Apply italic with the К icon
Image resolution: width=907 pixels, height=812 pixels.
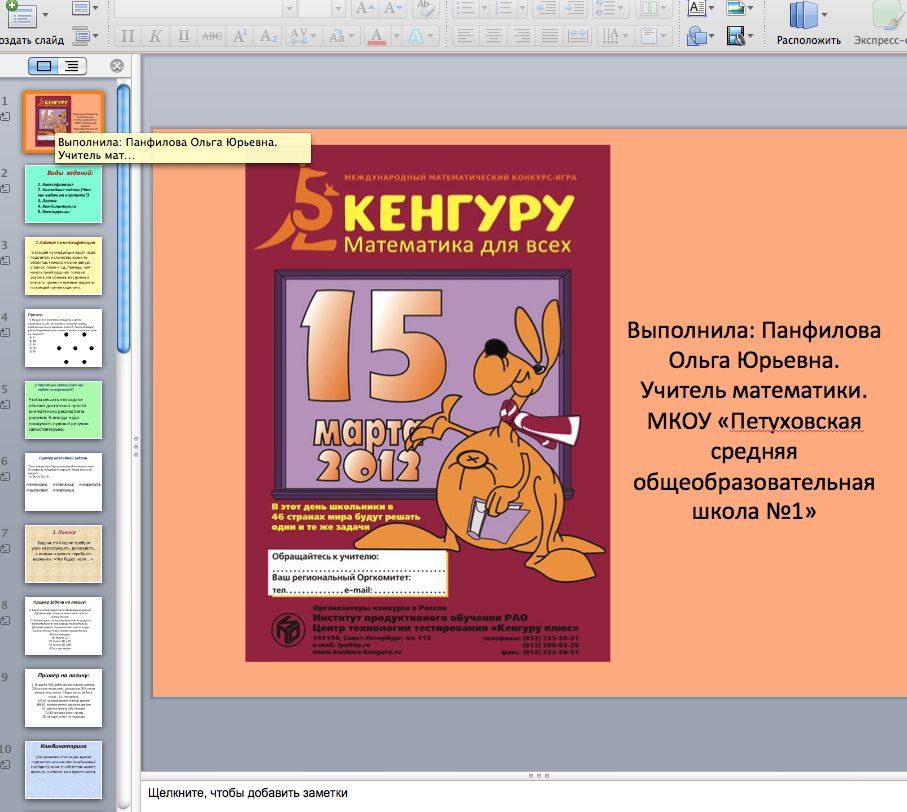(155, 37)
